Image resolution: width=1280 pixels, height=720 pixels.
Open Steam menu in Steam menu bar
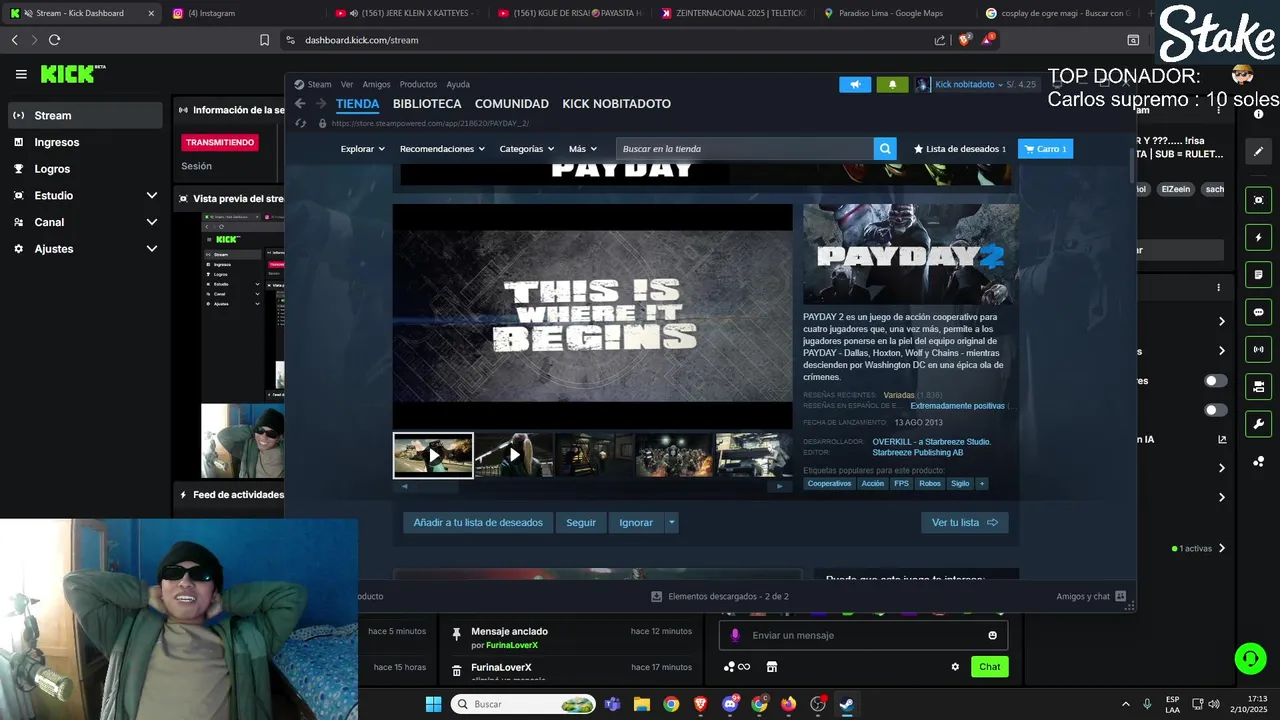[x=313, y=84]
